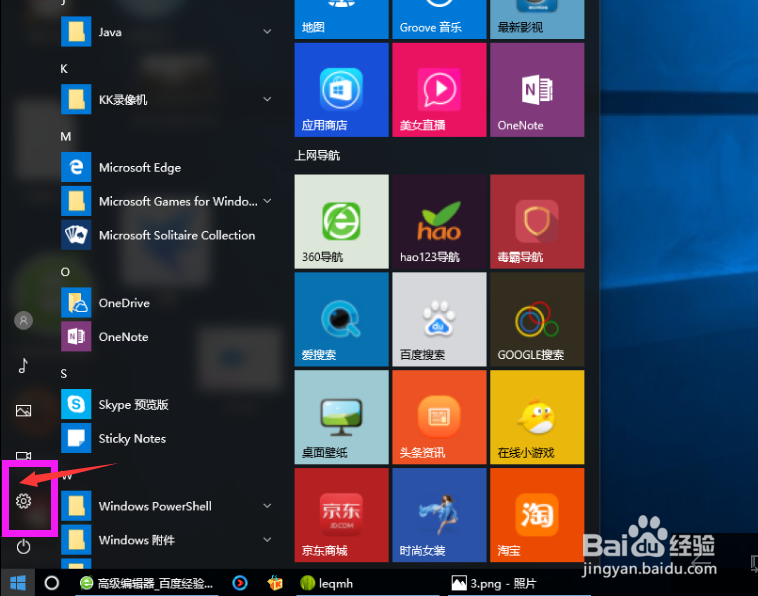Launch Microsoft Edge from app list
Viewport: 758px width, 596px height.
pos(167,167)
